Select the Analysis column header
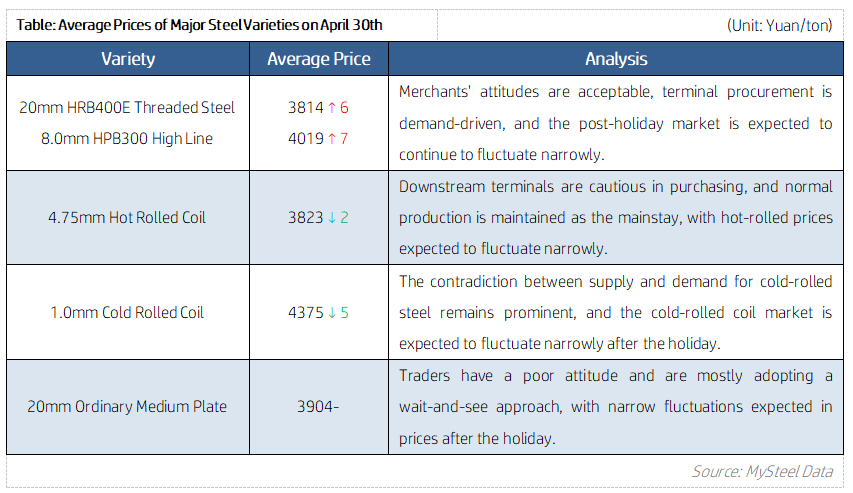 tap(615, 59)
